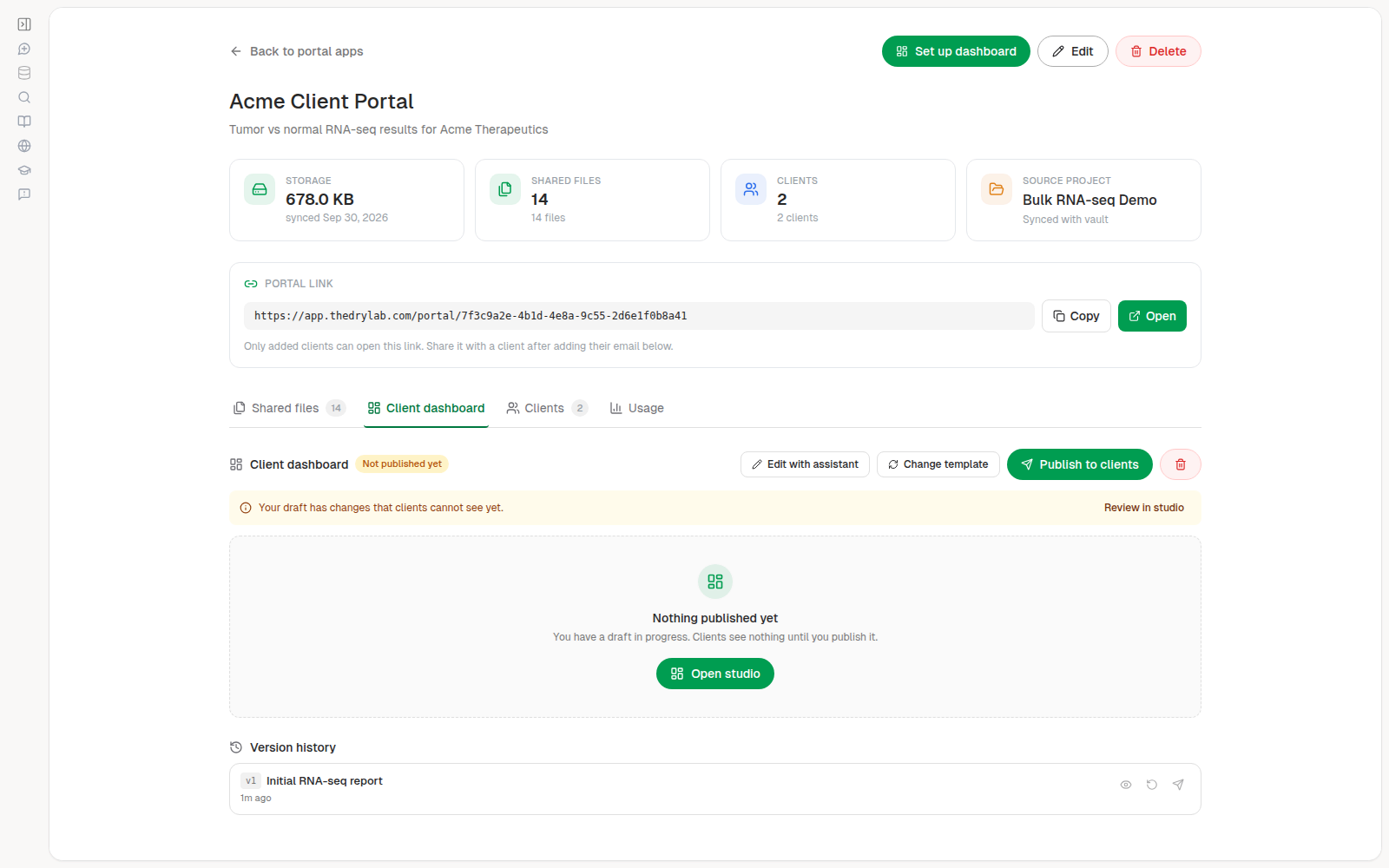Click the Version history clock icon
This screenshot has width=1389, height=868.
(236, 747)
